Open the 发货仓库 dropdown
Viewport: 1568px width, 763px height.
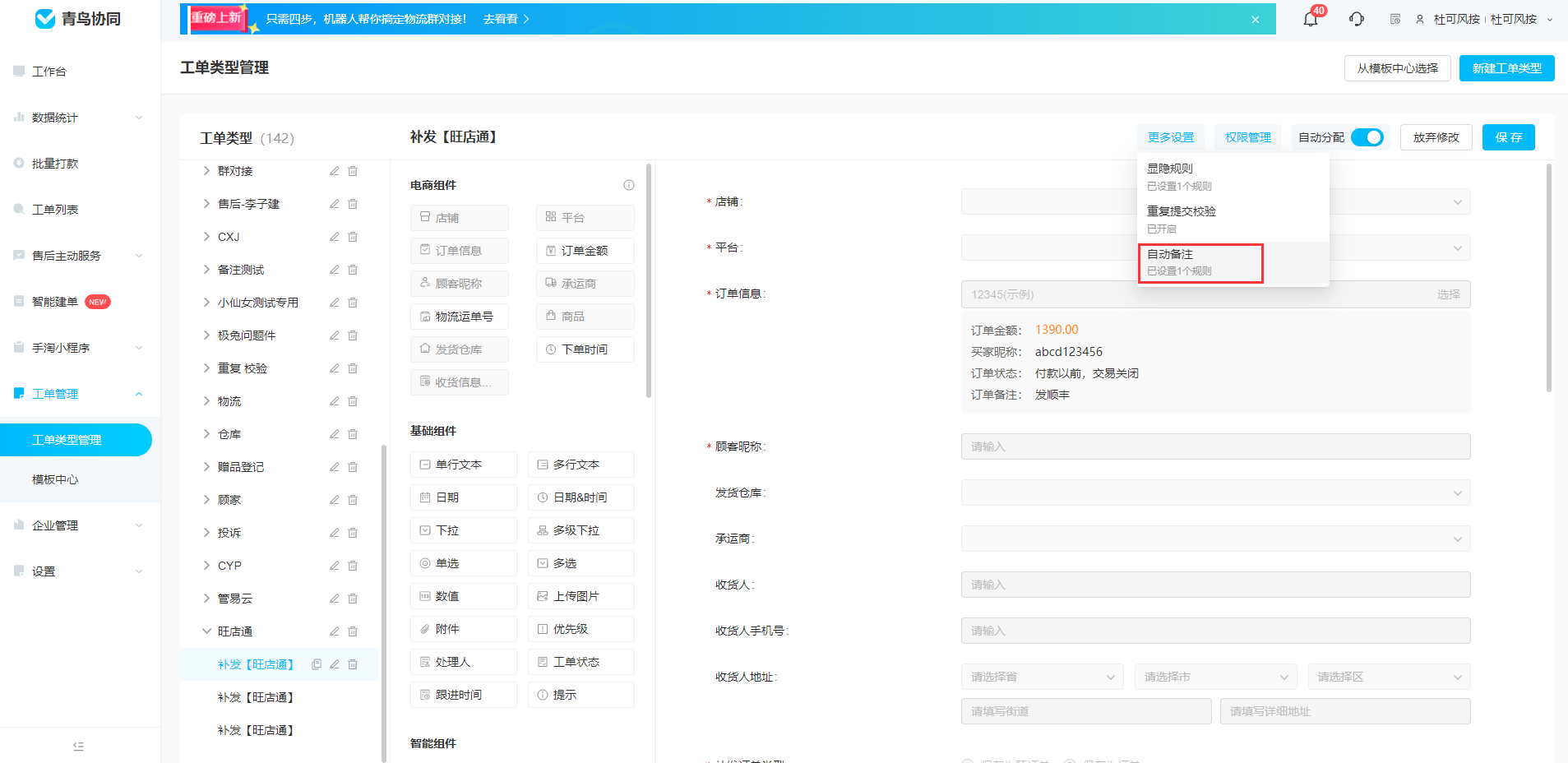click(x=1215, y=493)
